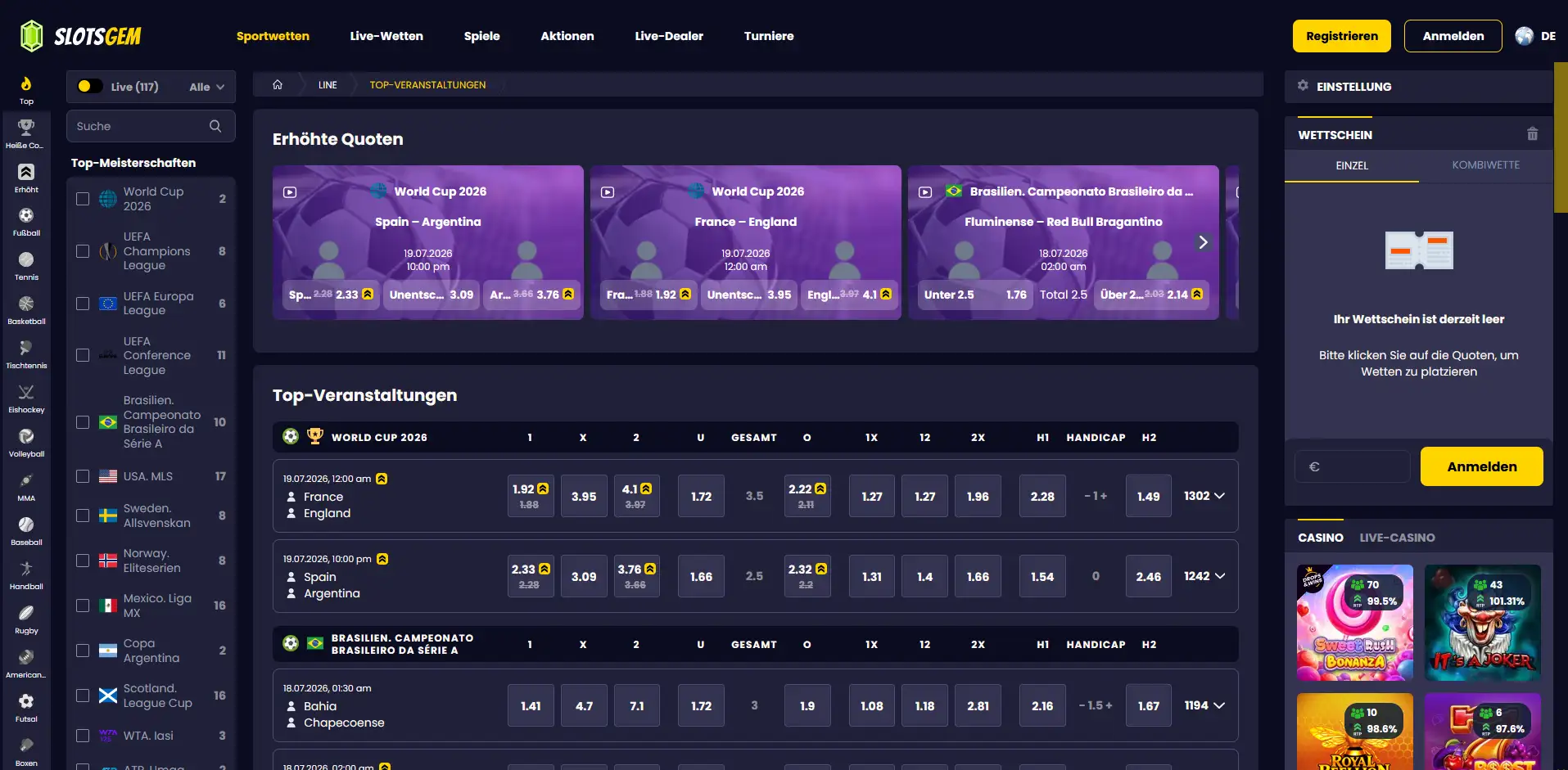Select the Baseball sport icon
This screenshot has height=770, width=1568.
tap(26, 525)
